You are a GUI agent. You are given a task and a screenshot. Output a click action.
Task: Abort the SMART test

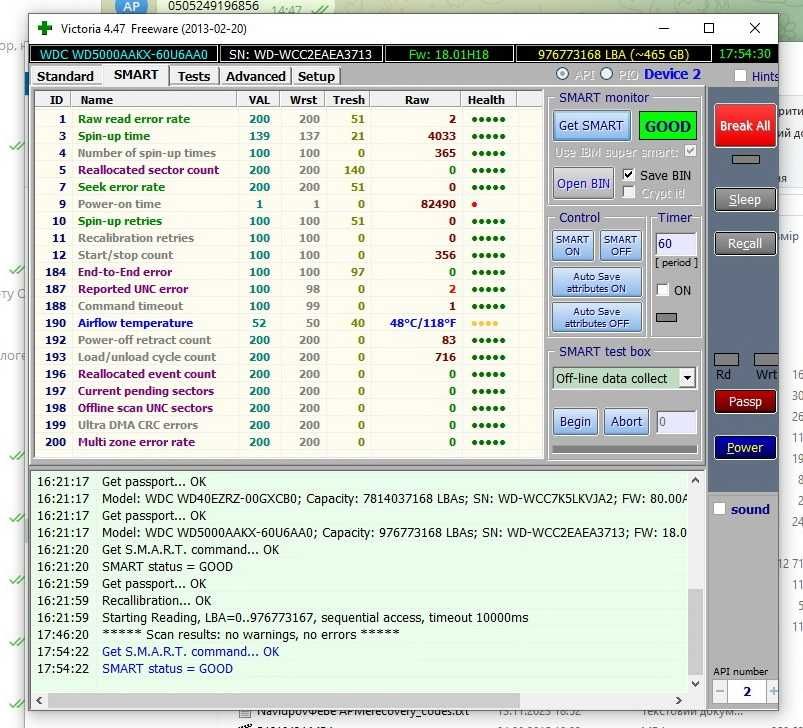[626, 422]
